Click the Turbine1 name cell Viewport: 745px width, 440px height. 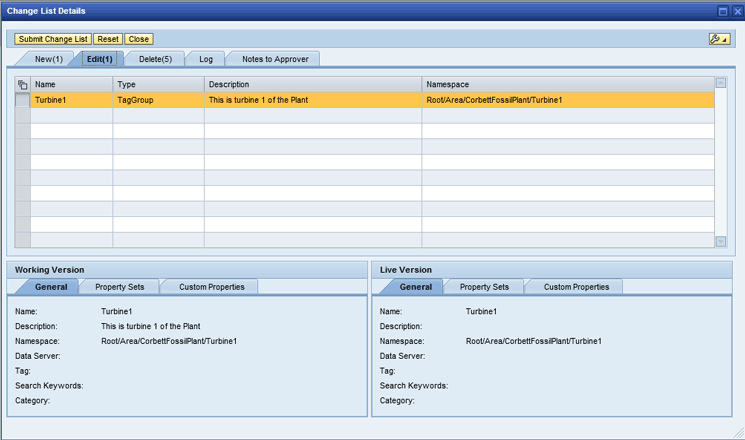pyautogui.click(x=70, y=100)
